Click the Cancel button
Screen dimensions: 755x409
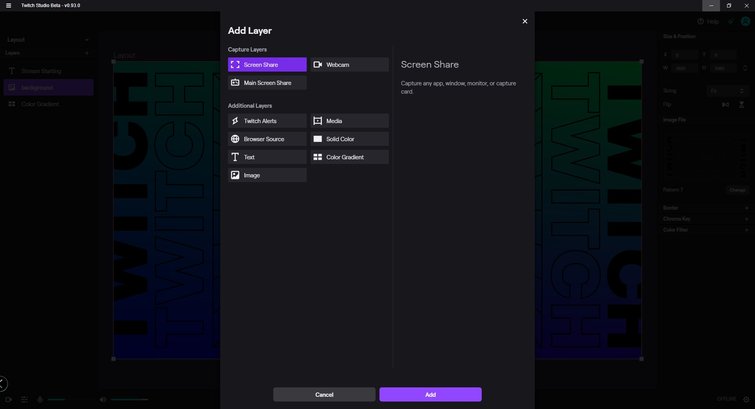pos(324,395)
